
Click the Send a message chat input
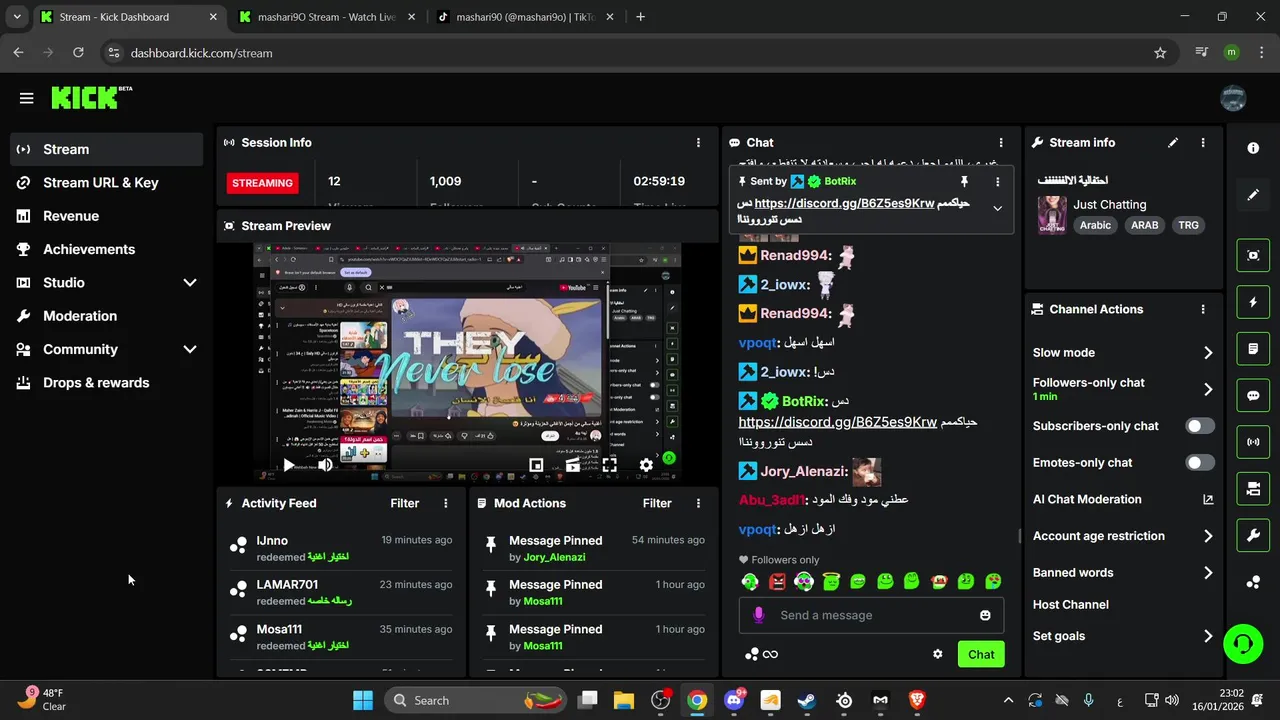872,615
